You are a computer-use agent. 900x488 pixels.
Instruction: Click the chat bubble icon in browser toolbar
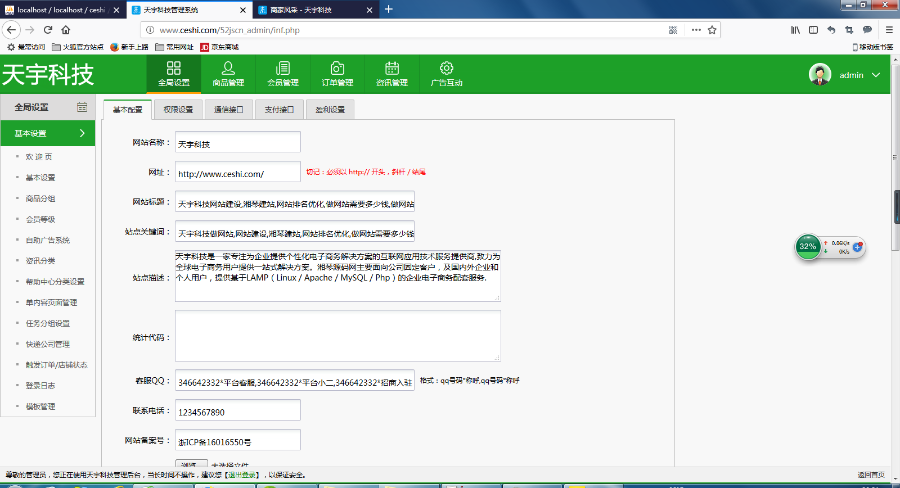click(867, 30)
